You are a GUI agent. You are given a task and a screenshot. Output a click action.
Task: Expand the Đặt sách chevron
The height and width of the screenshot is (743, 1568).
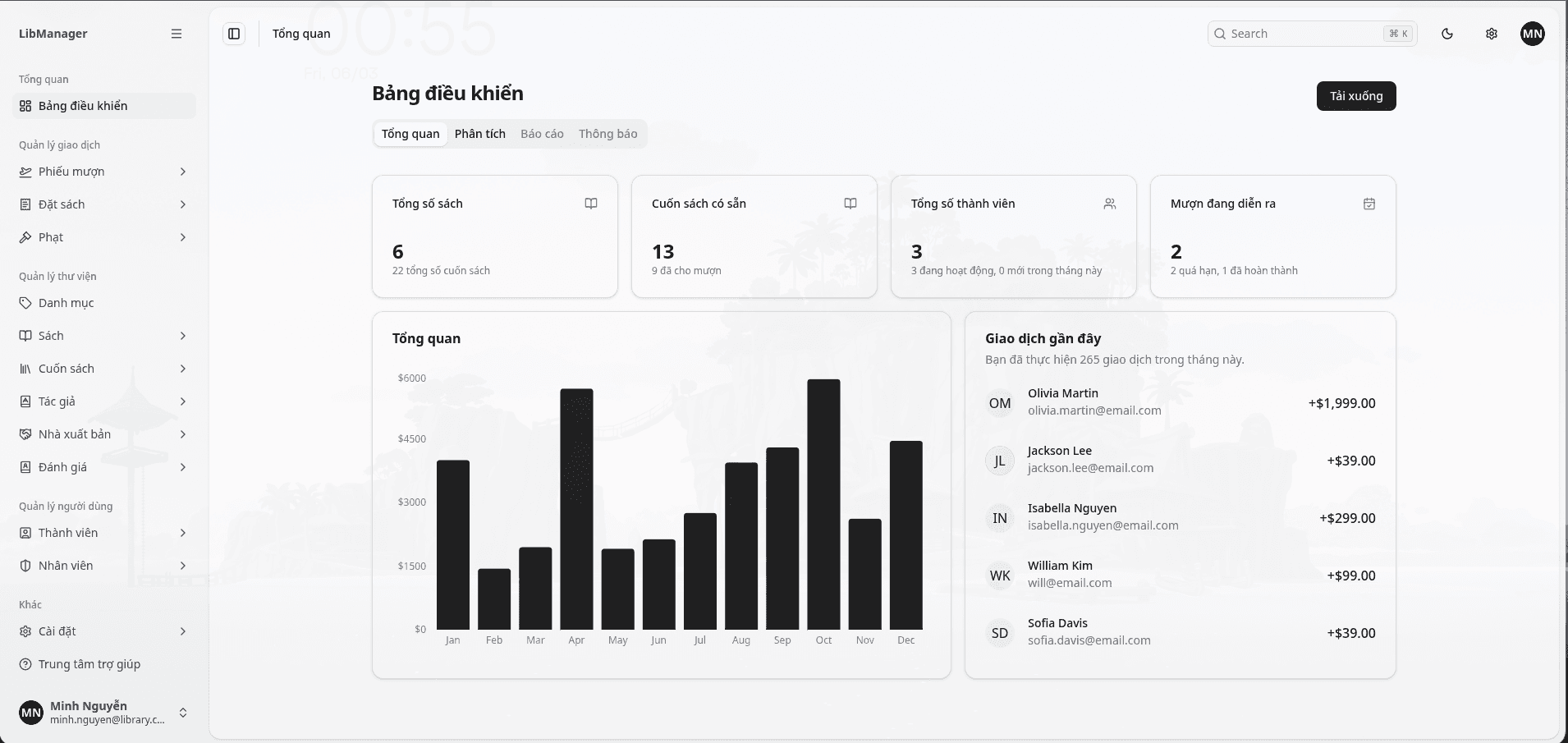(x=183, y=204)
